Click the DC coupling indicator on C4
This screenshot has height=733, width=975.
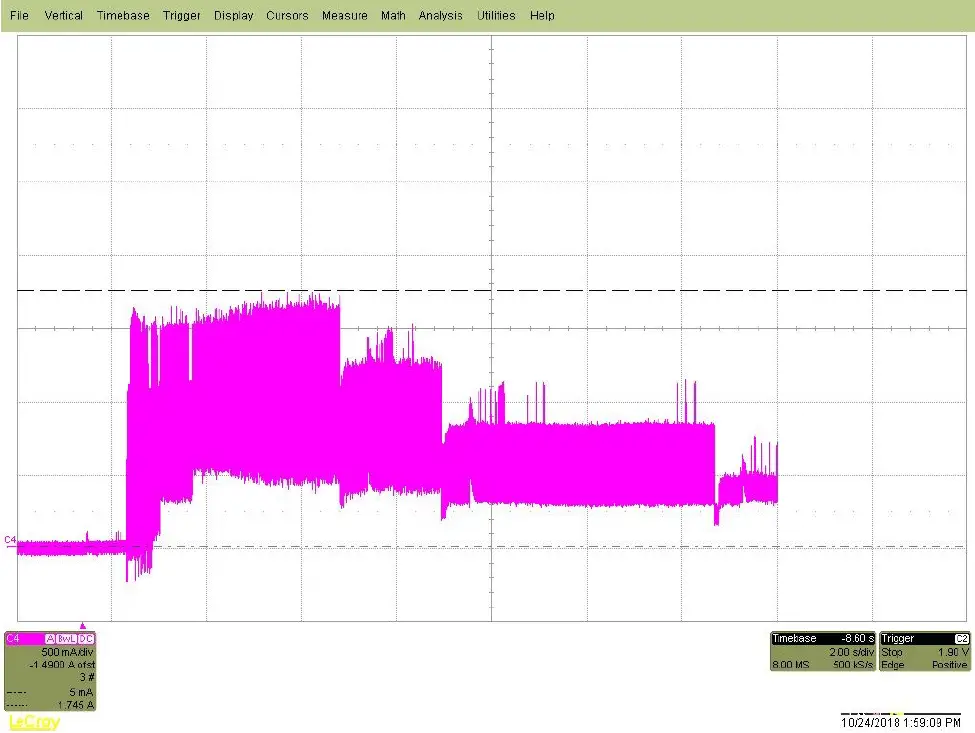[x=86, y=638]
